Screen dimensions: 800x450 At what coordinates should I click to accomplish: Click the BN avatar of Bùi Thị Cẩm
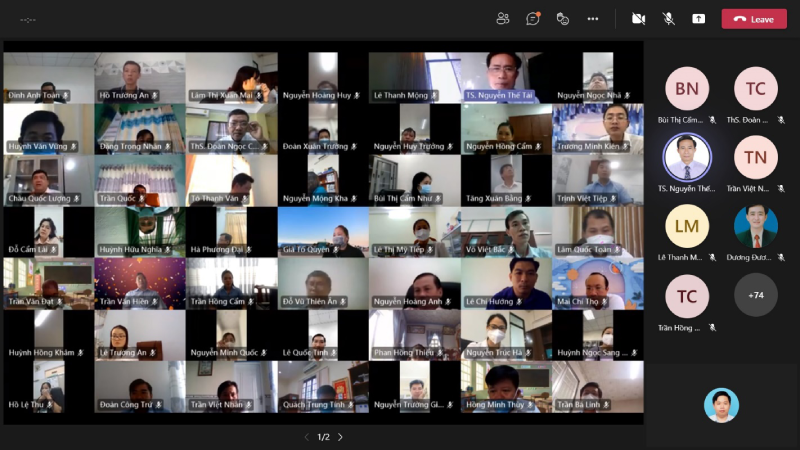click(687, 89)
